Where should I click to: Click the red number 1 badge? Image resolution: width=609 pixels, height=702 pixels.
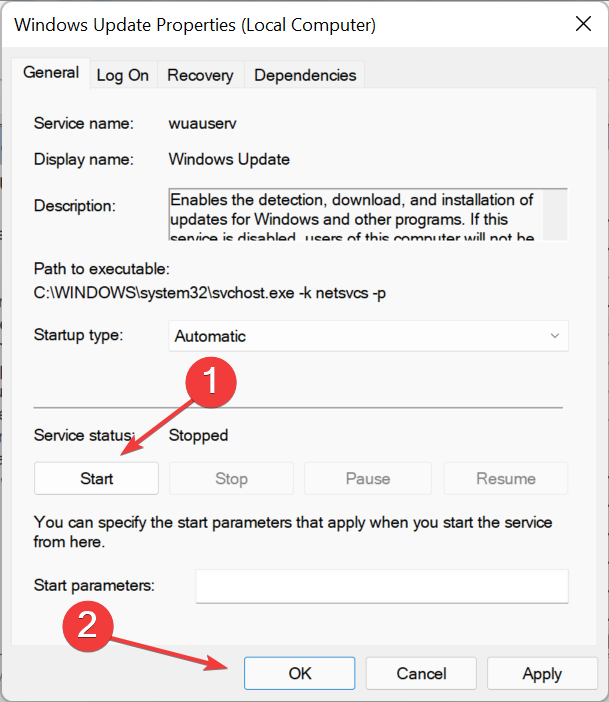pos(211,381)
